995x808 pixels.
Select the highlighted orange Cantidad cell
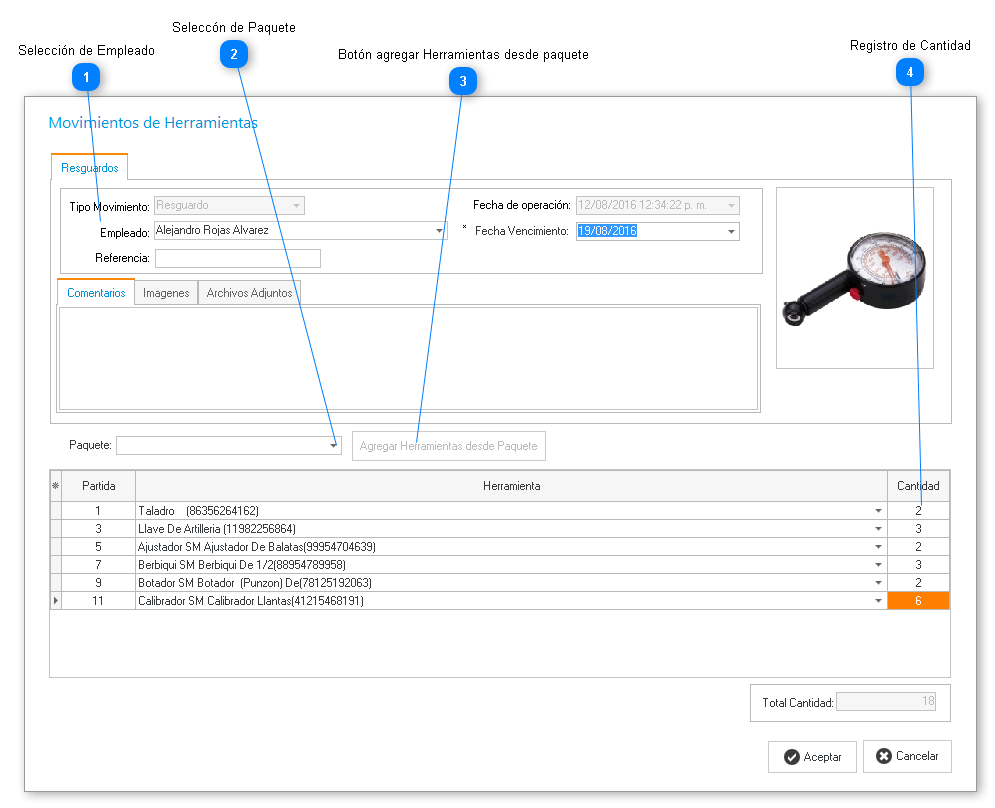click(x=918, y=601)
